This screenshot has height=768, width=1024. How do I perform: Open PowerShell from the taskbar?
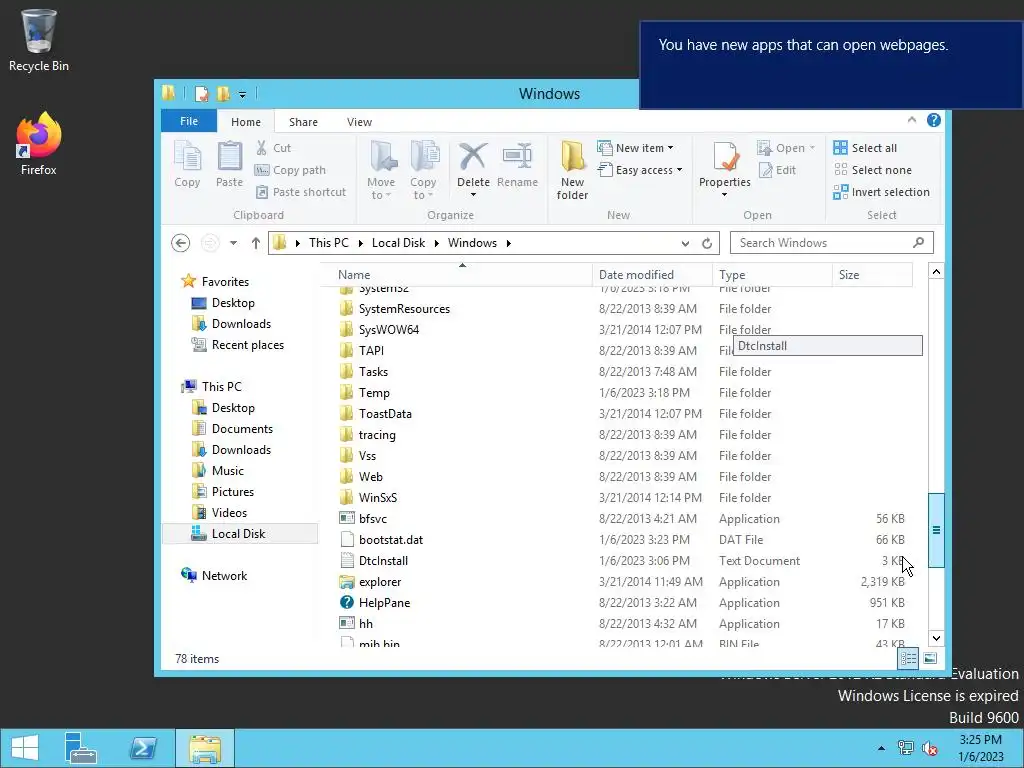(142, 748)
